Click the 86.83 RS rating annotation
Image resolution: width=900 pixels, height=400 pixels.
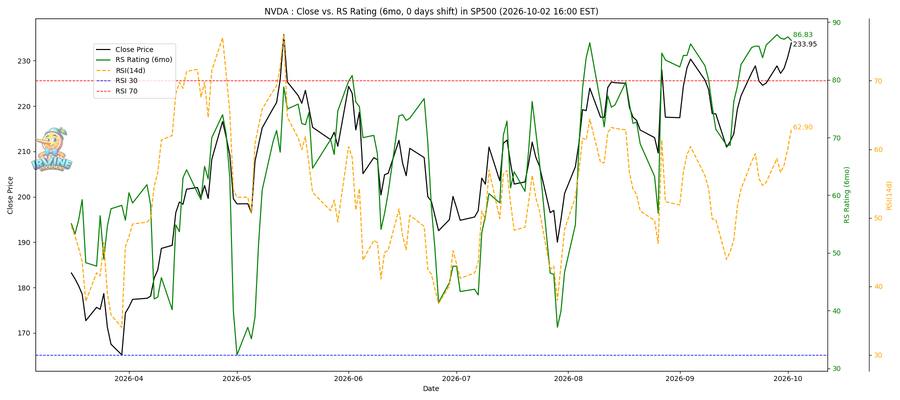[802, 35]
